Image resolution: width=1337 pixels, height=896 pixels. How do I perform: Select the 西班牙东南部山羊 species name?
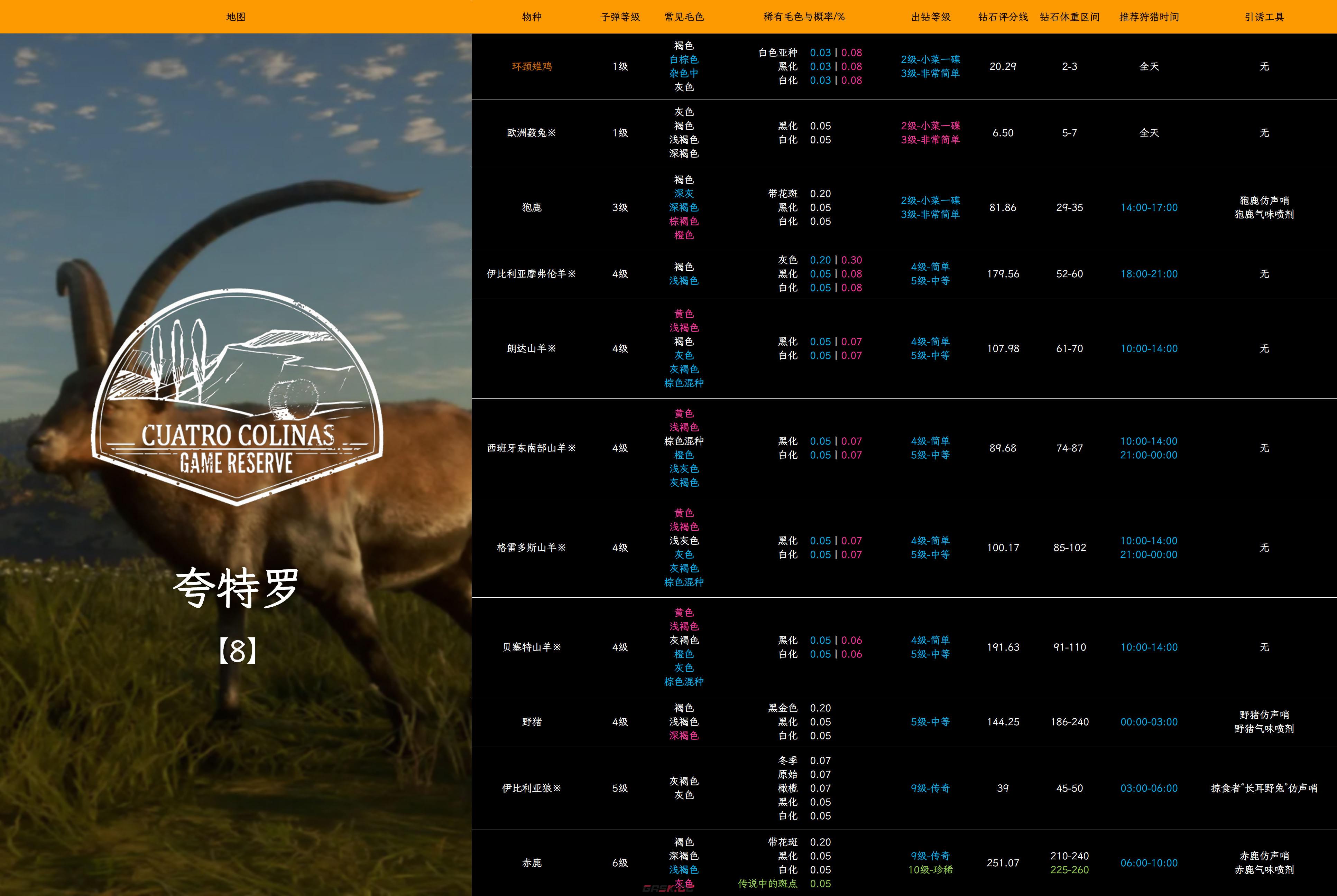(531, 448)
